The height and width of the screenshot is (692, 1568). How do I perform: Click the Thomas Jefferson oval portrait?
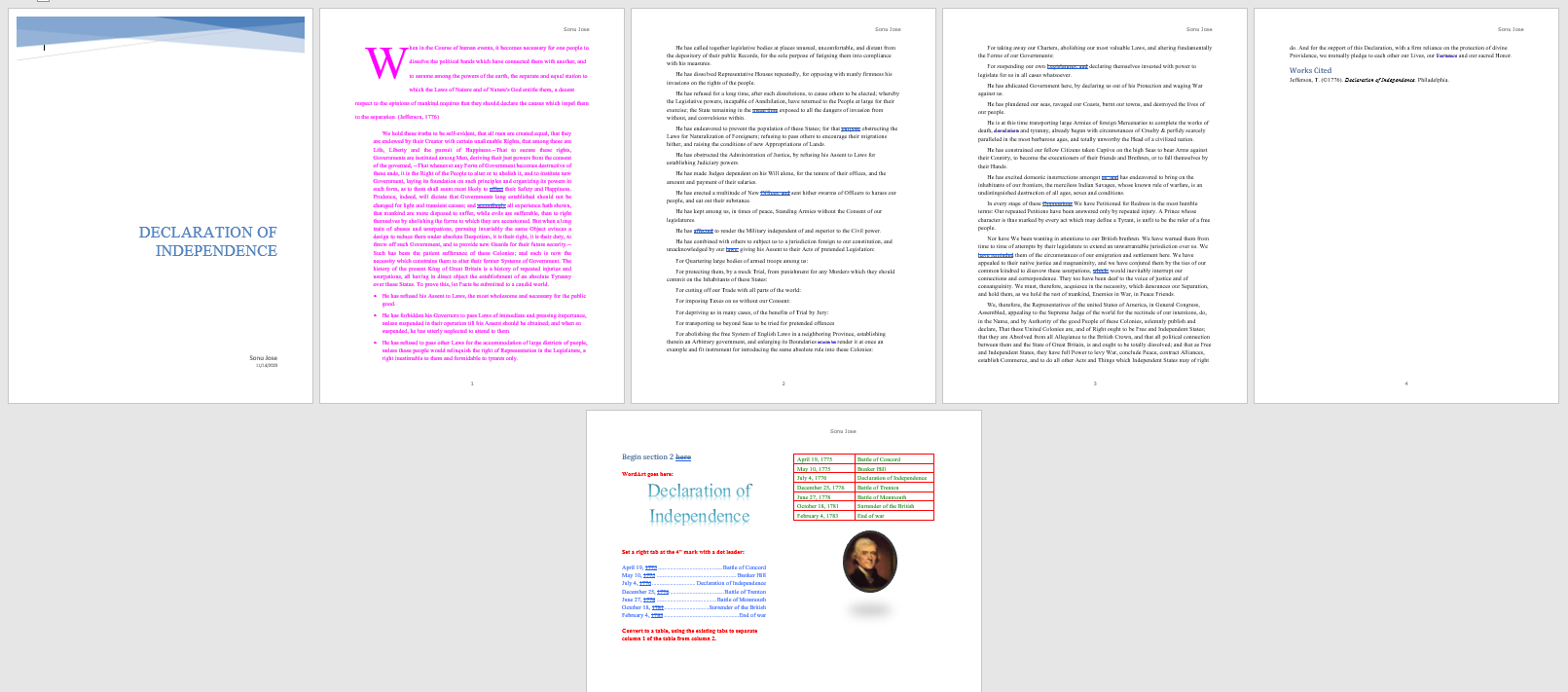point(869,562)
